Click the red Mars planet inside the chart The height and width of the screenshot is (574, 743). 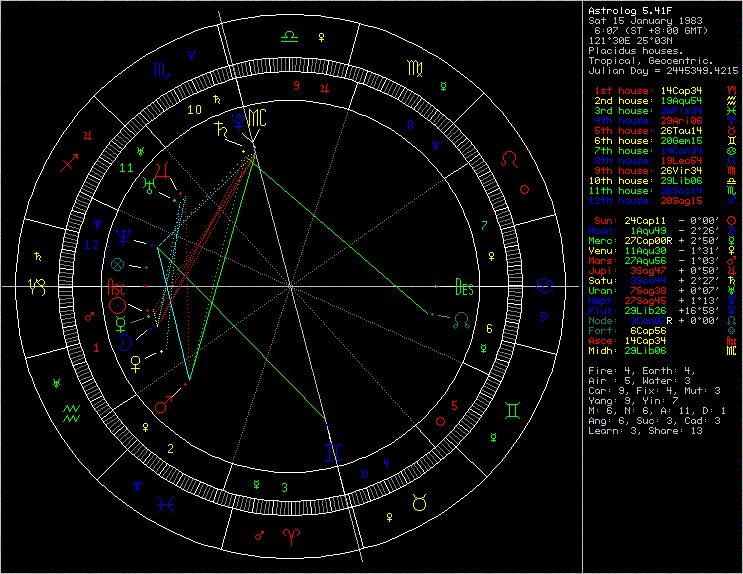pyautogui.click(x=162, y=405)
